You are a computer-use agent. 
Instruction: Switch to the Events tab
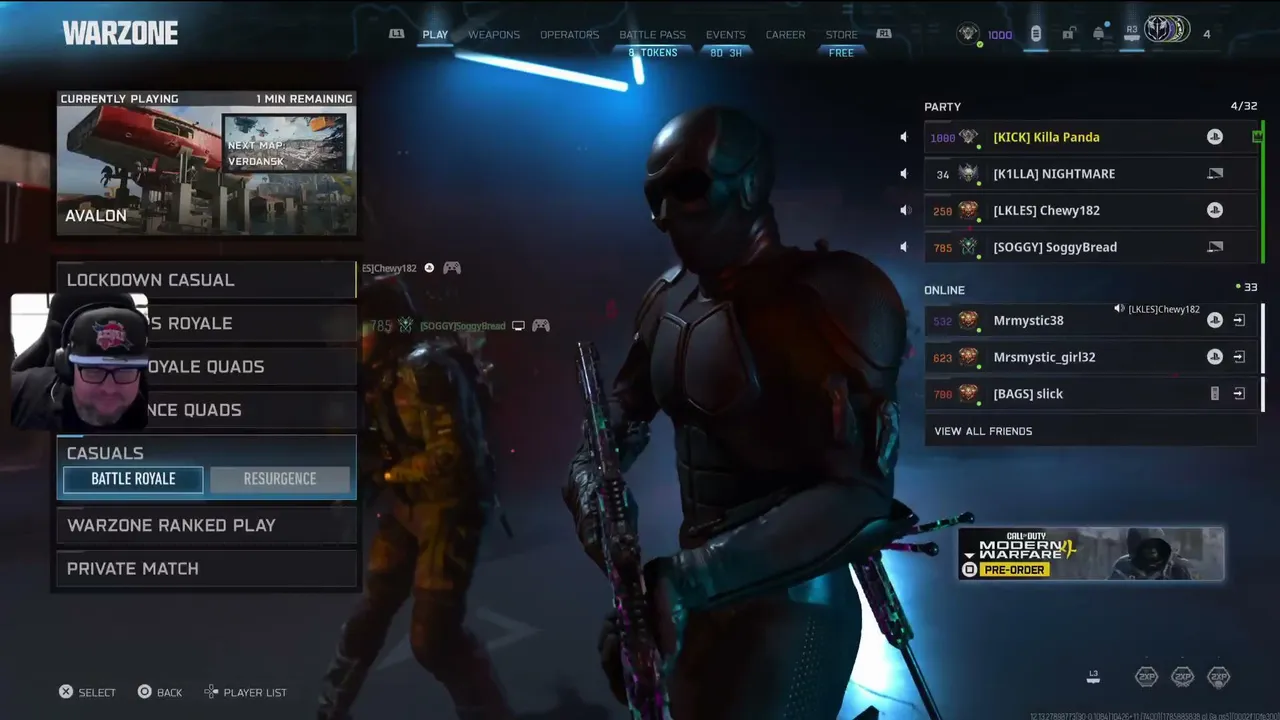tap(726, 35)
